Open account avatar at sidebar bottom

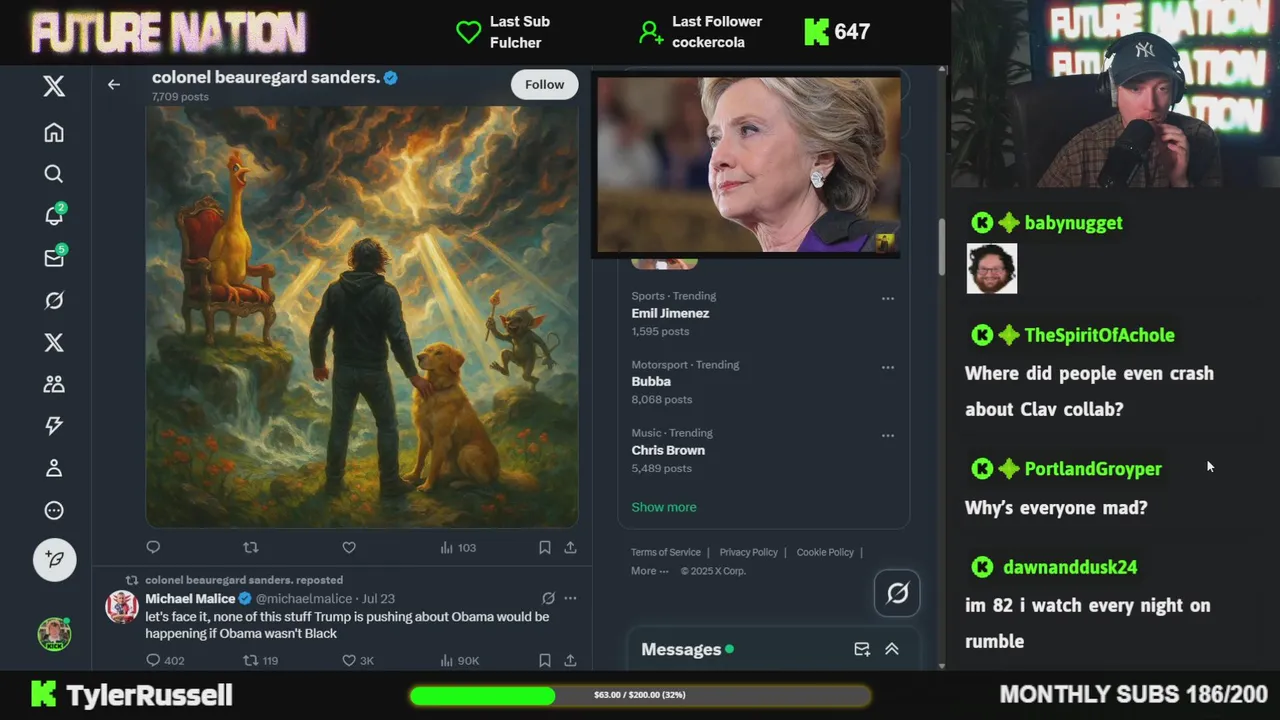tap(54, 633)
